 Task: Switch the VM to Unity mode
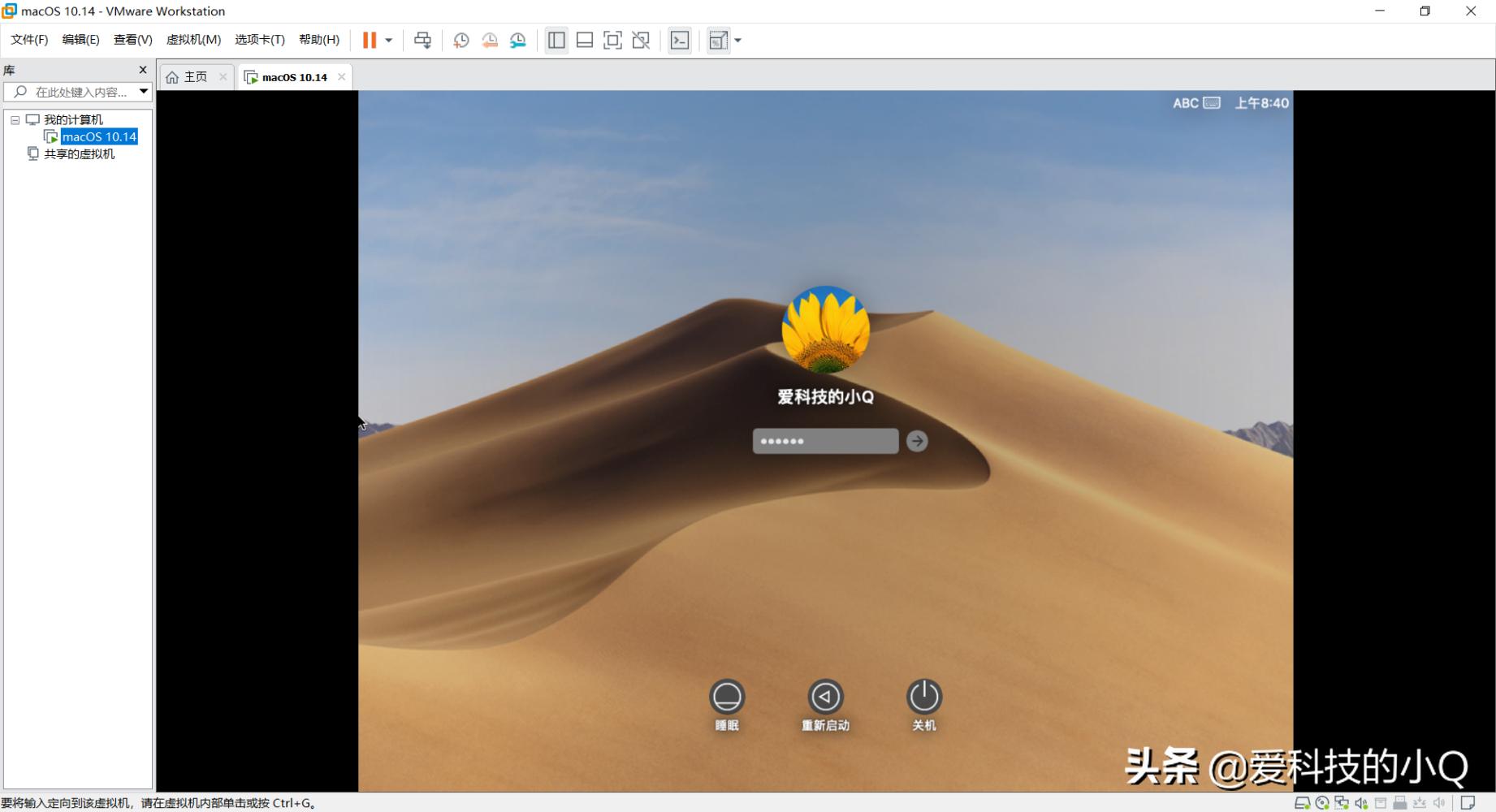coord(641,39)
